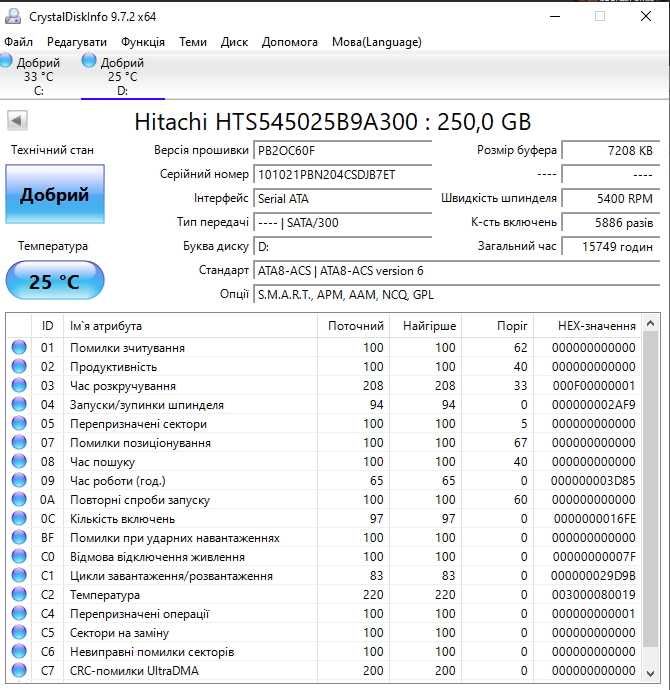Click HEX value 000000003D85

tap(593, 481)
